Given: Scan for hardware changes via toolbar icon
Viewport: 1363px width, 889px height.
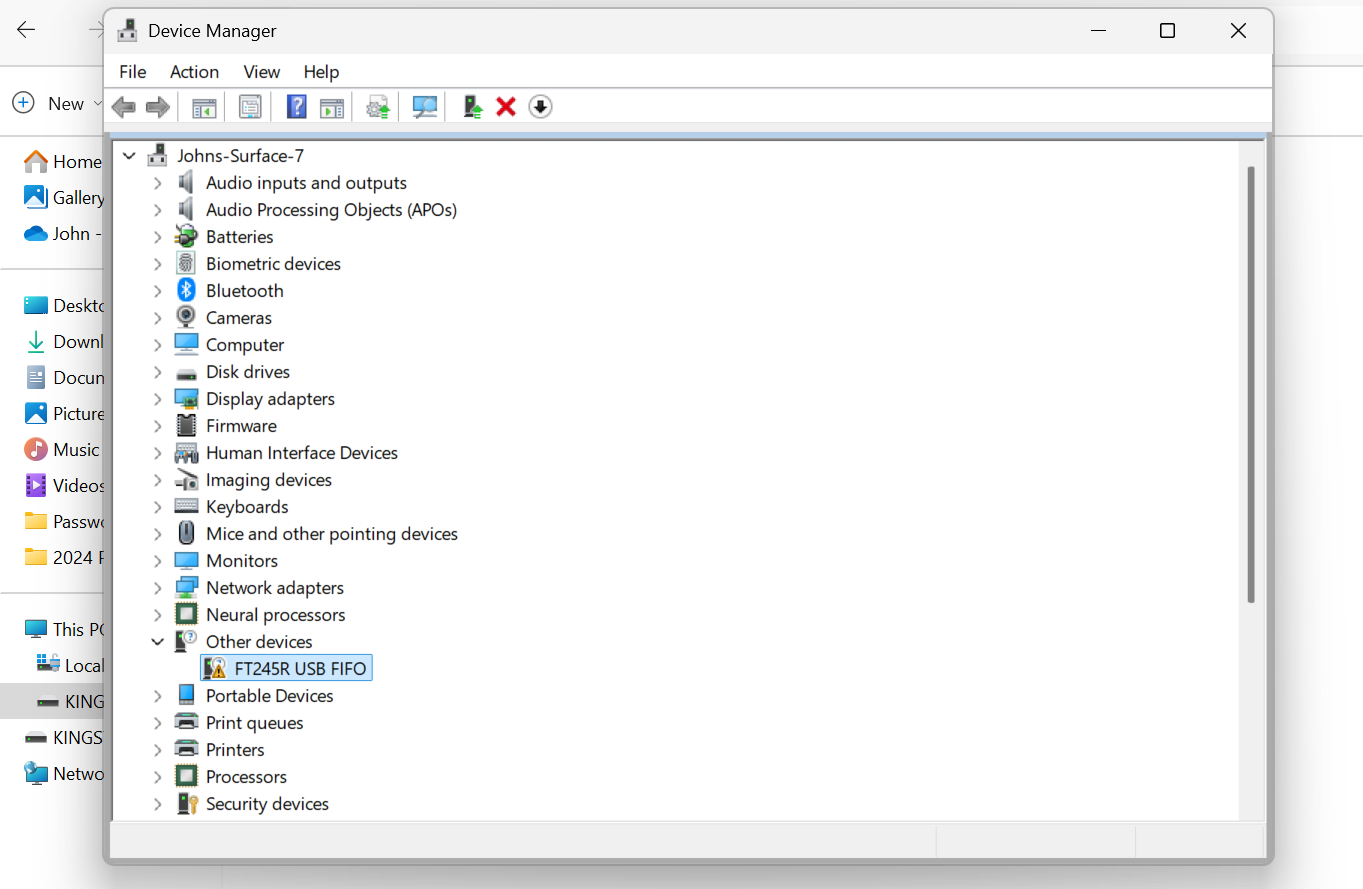Looking at the screenshot, I should [425, 107].
